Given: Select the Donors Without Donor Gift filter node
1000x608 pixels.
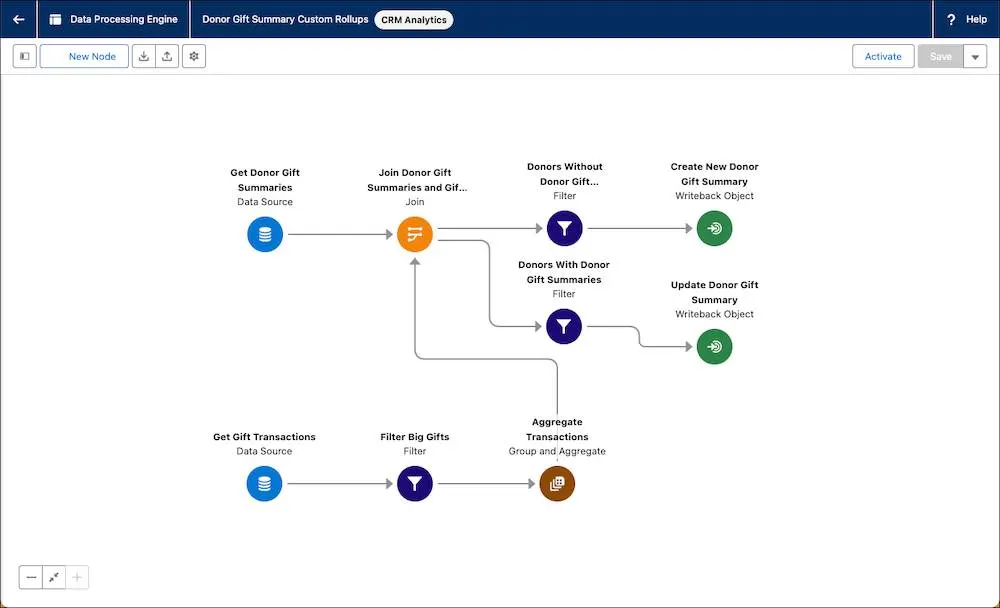Looking at the screenshot, I should (564, 228).
